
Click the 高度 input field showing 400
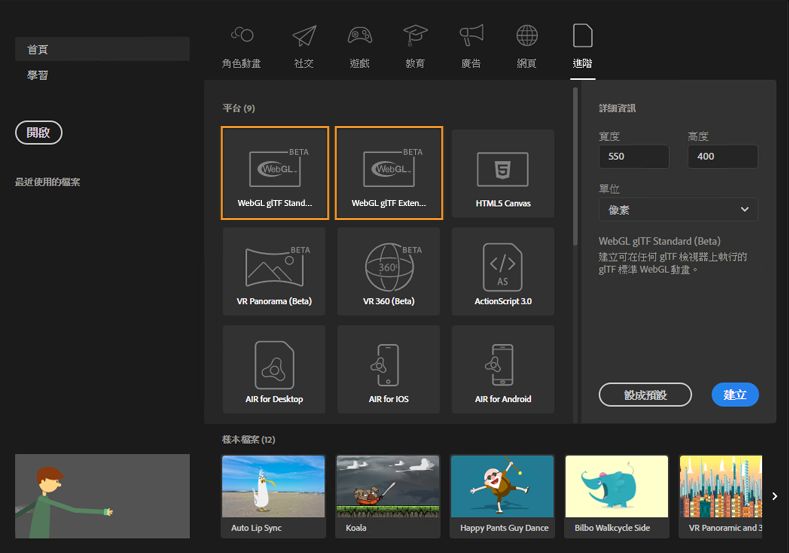(723, 156)
